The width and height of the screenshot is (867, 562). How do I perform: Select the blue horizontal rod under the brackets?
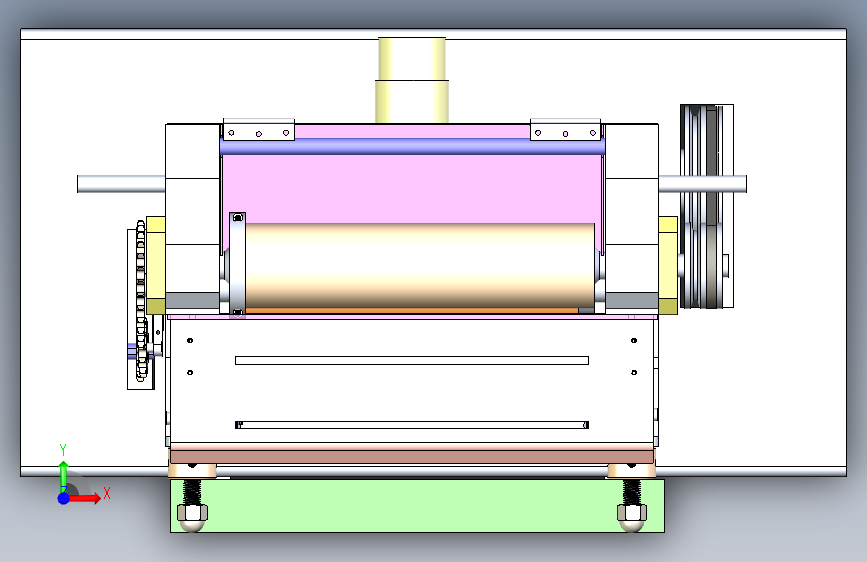point(412,147)
